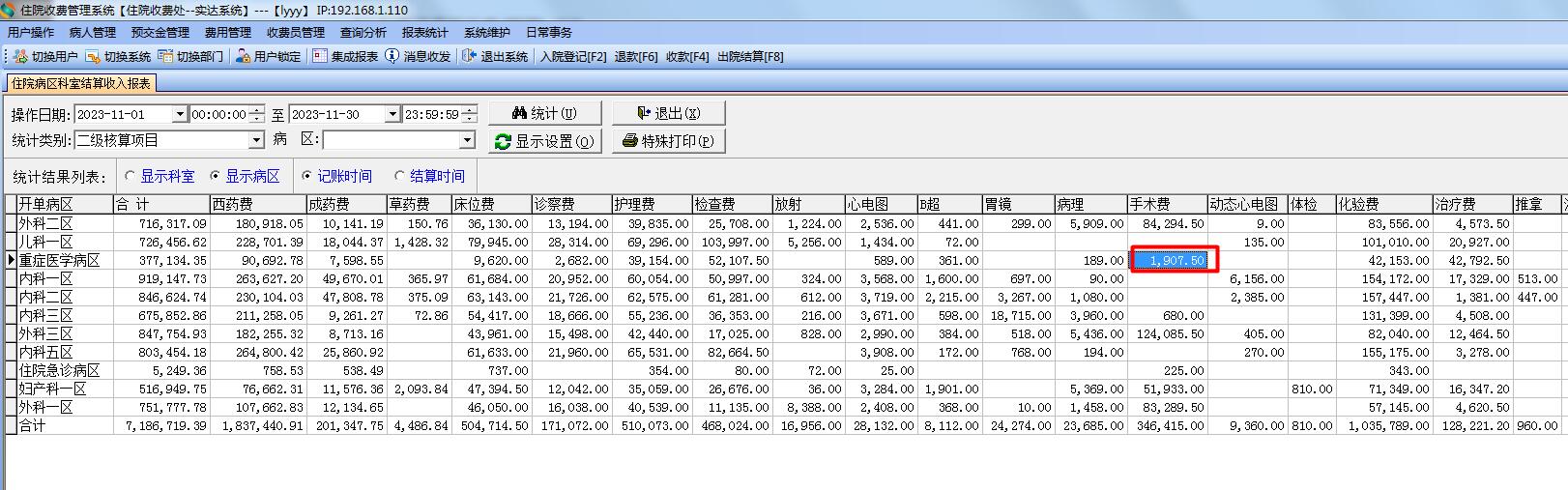1568x490 pixels.
Task: Click 入院登记[F2] in the toolbar
Action: tap(573, 57)
